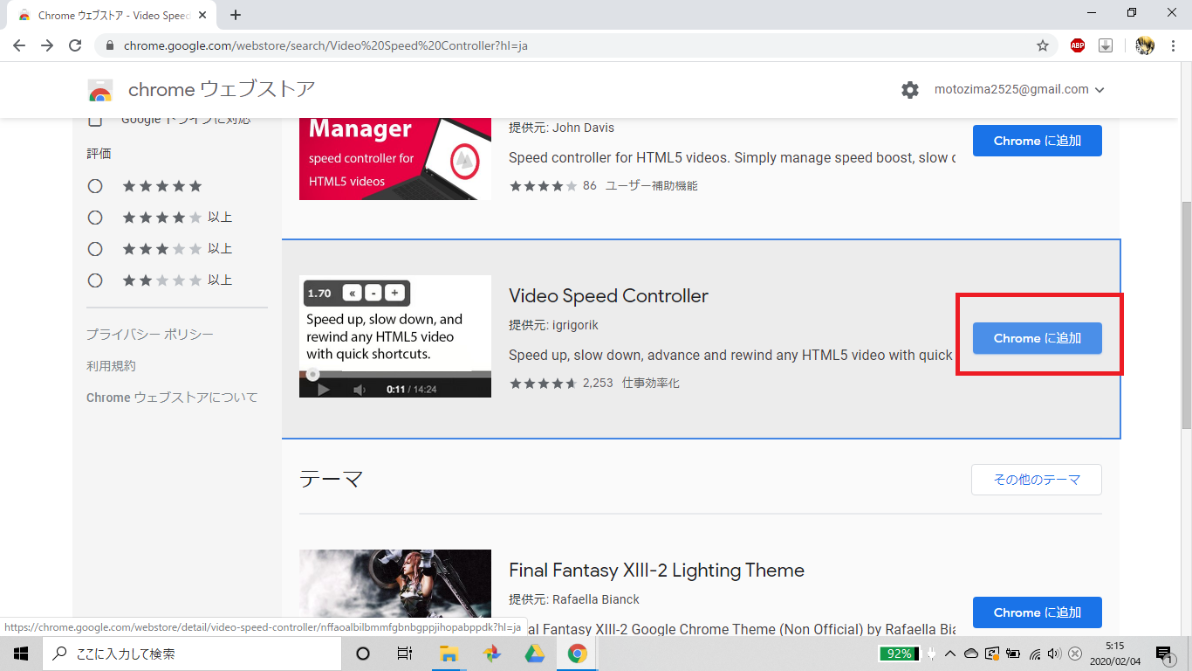Go forward to the next page
This screenshot has height=671, width=1192.
[47, 46]
